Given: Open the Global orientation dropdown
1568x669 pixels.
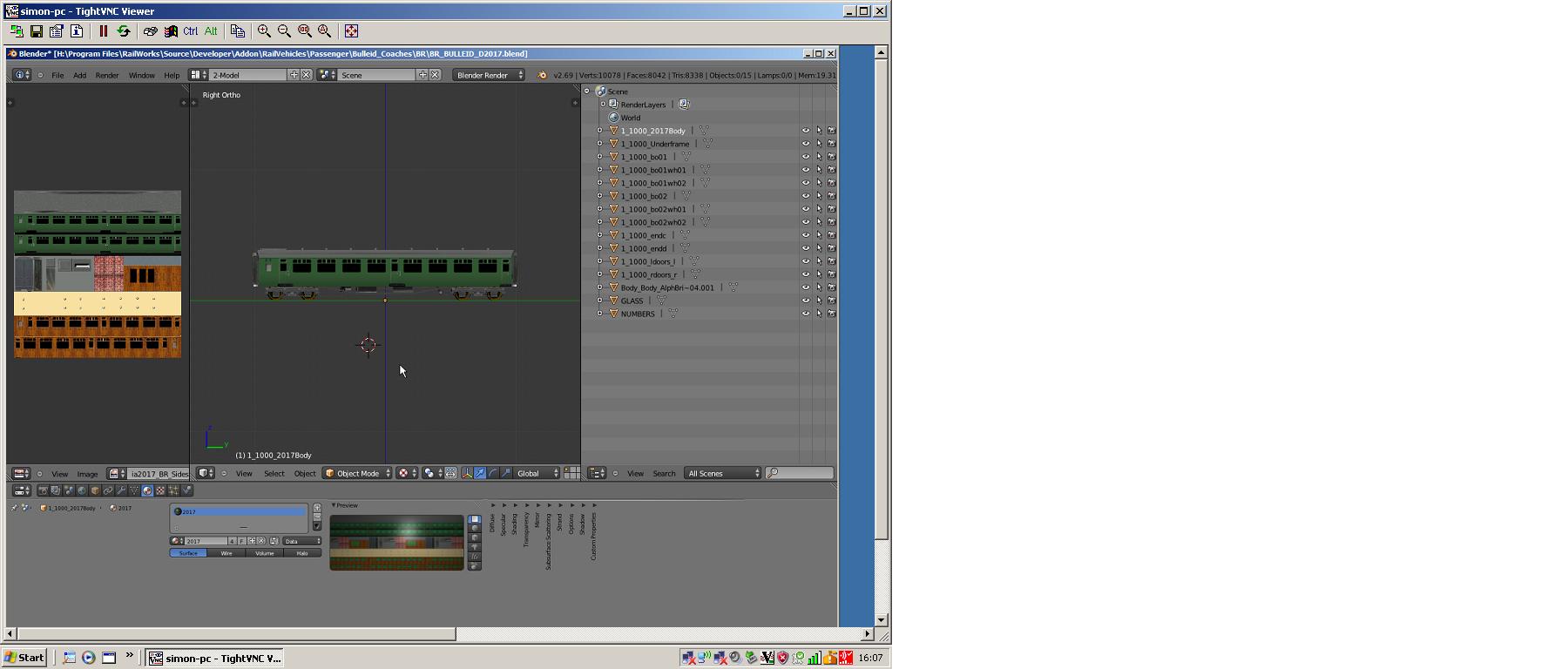Looking at the screenshot, I should pyautogui.click(x=537, y=473).
